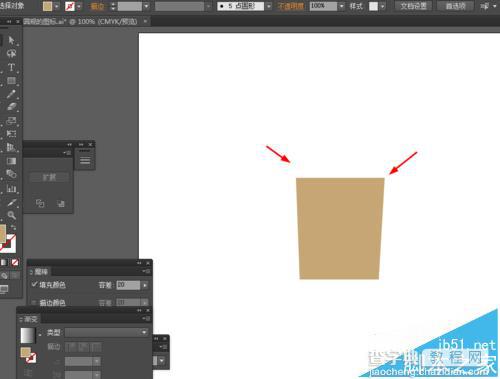This screenshot has width=500, height=379.
Task: Select the Type tool
Action: [11, 67]
